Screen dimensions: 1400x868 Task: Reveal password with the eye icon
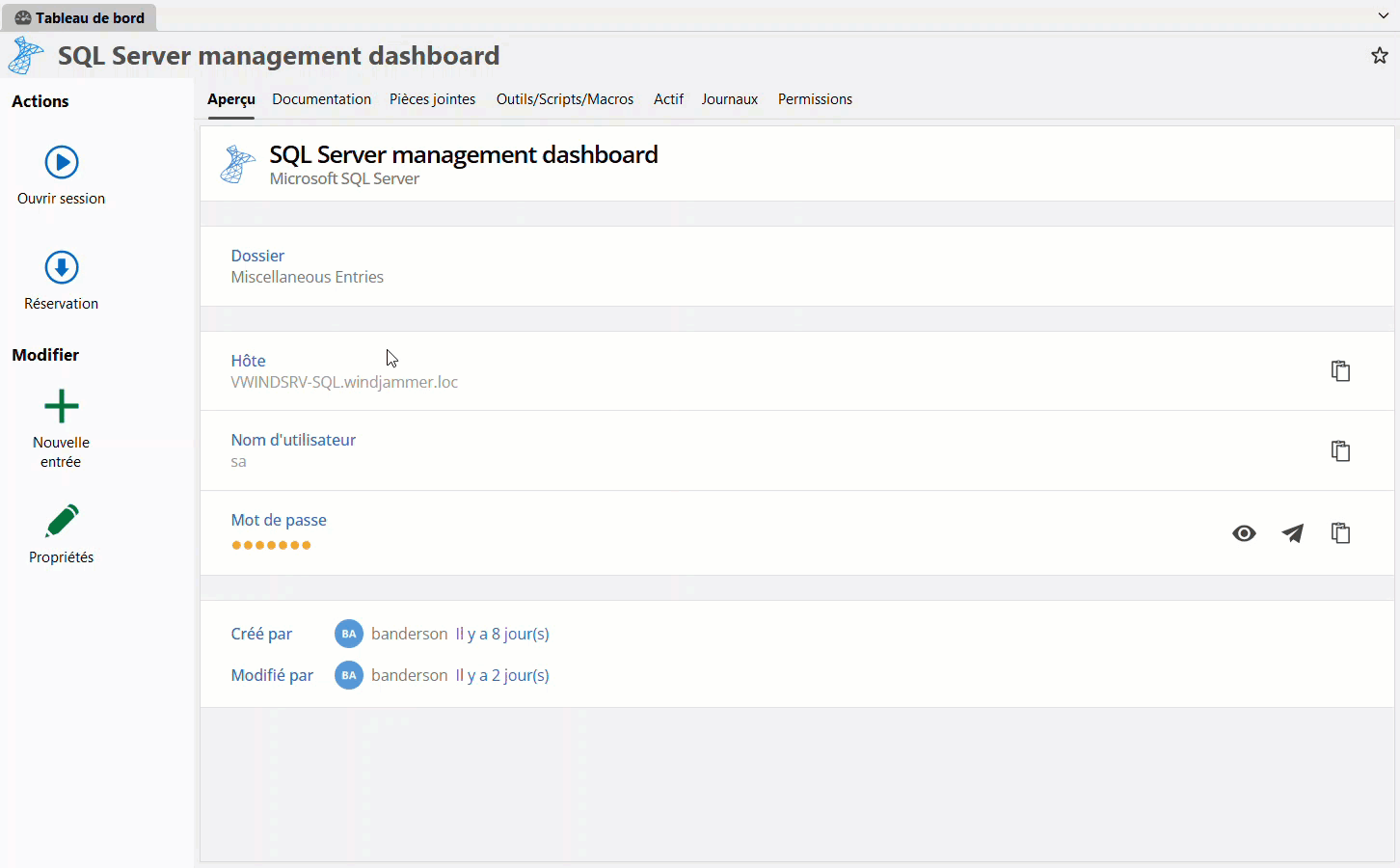1244,533
